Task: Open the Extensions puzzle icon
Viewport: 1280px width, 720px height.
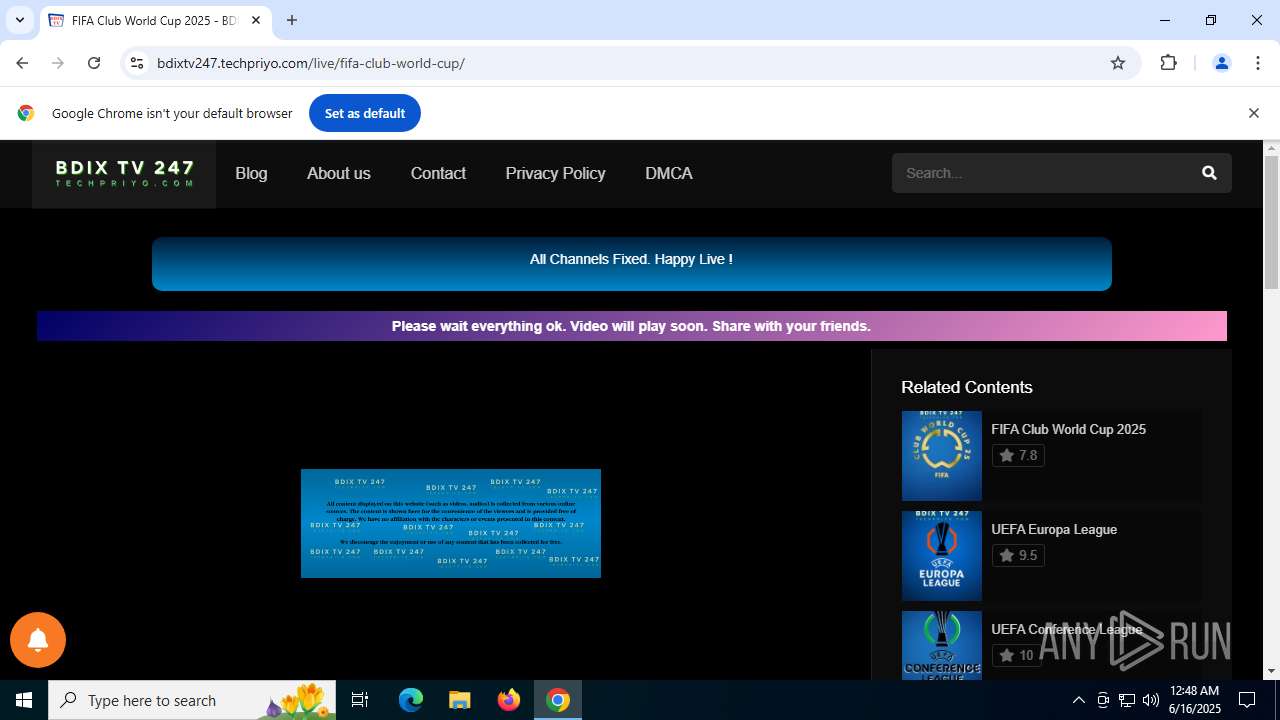Action: click(x=1168, y=63)
